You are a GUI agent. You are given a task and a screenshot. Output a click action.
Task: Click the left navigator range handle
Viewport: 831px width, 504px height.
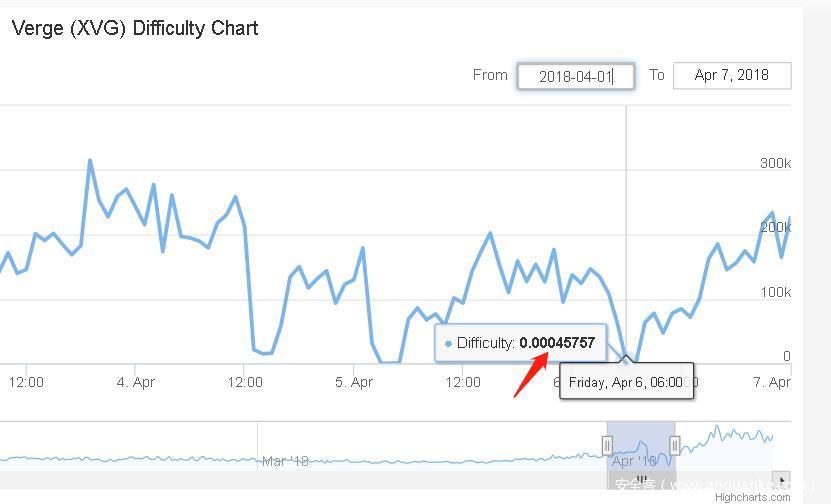point(607,446)
